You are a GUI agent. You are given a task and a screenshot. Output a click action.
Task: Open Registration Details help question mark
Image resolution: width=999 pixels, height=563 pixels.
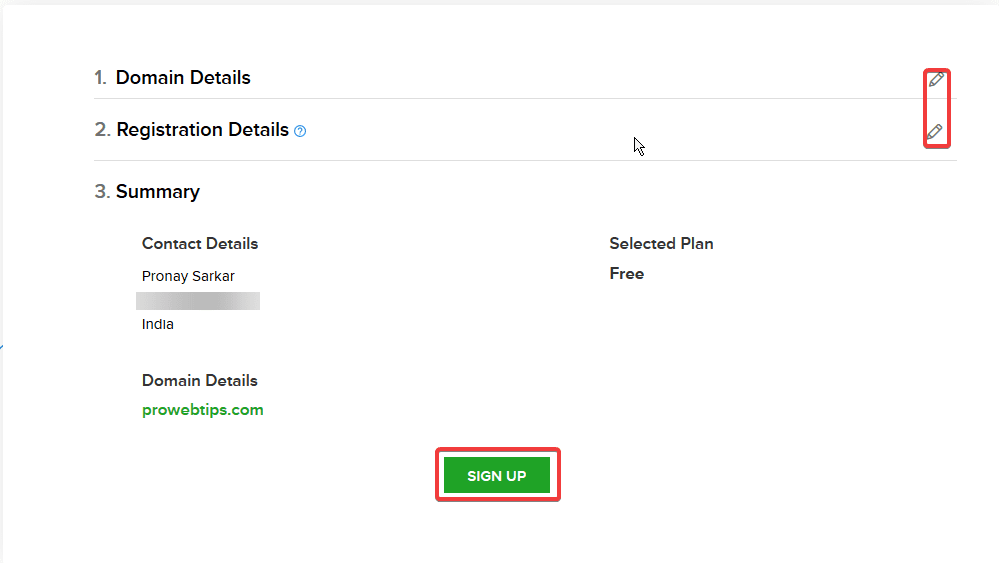click(300, 131)
